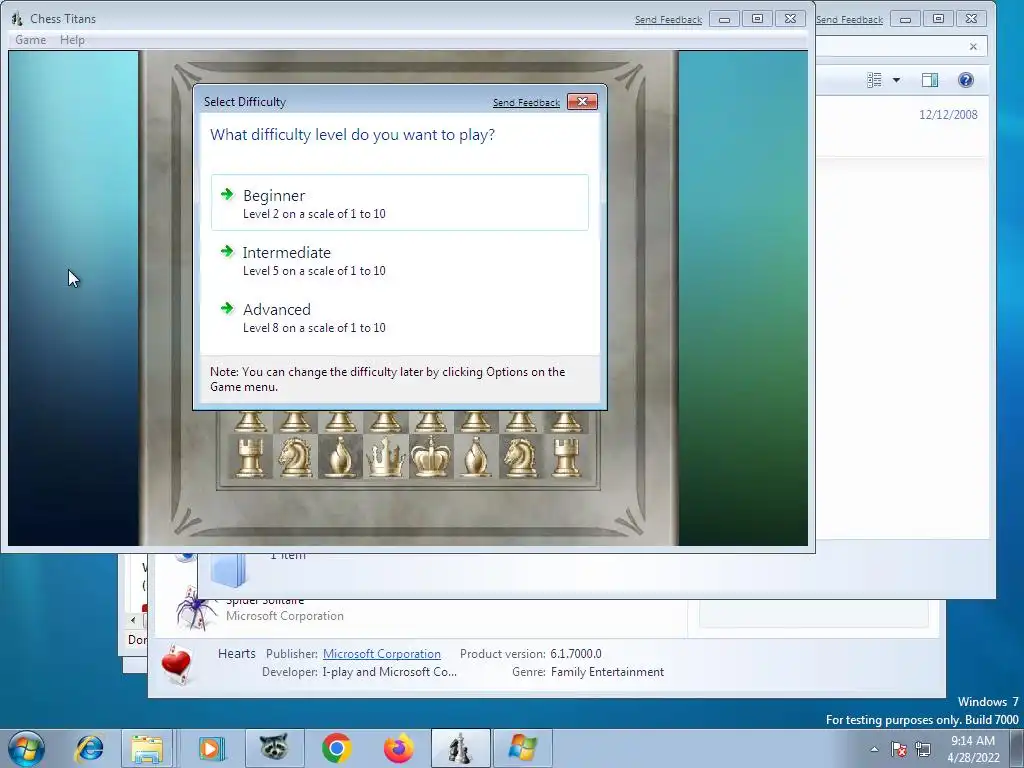Click the left scroll arrow in background window
This screenshot has width=1024, height=768.
click(133, 620)
